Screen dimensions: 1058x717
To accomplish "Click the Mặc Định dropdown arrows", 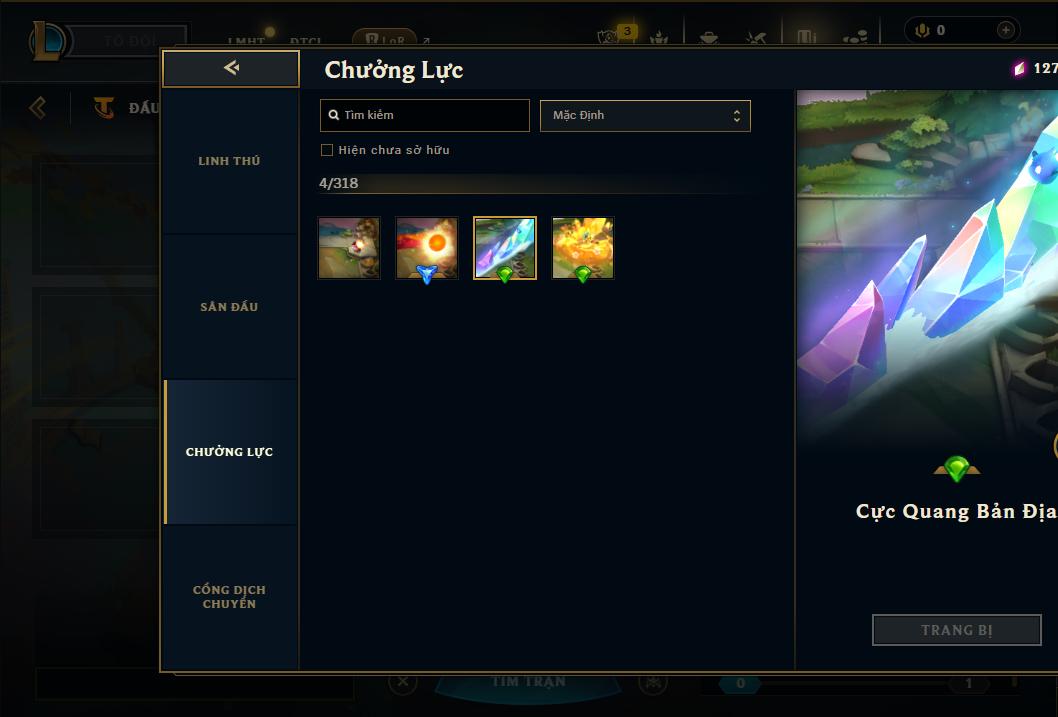I will pos(737,115).
